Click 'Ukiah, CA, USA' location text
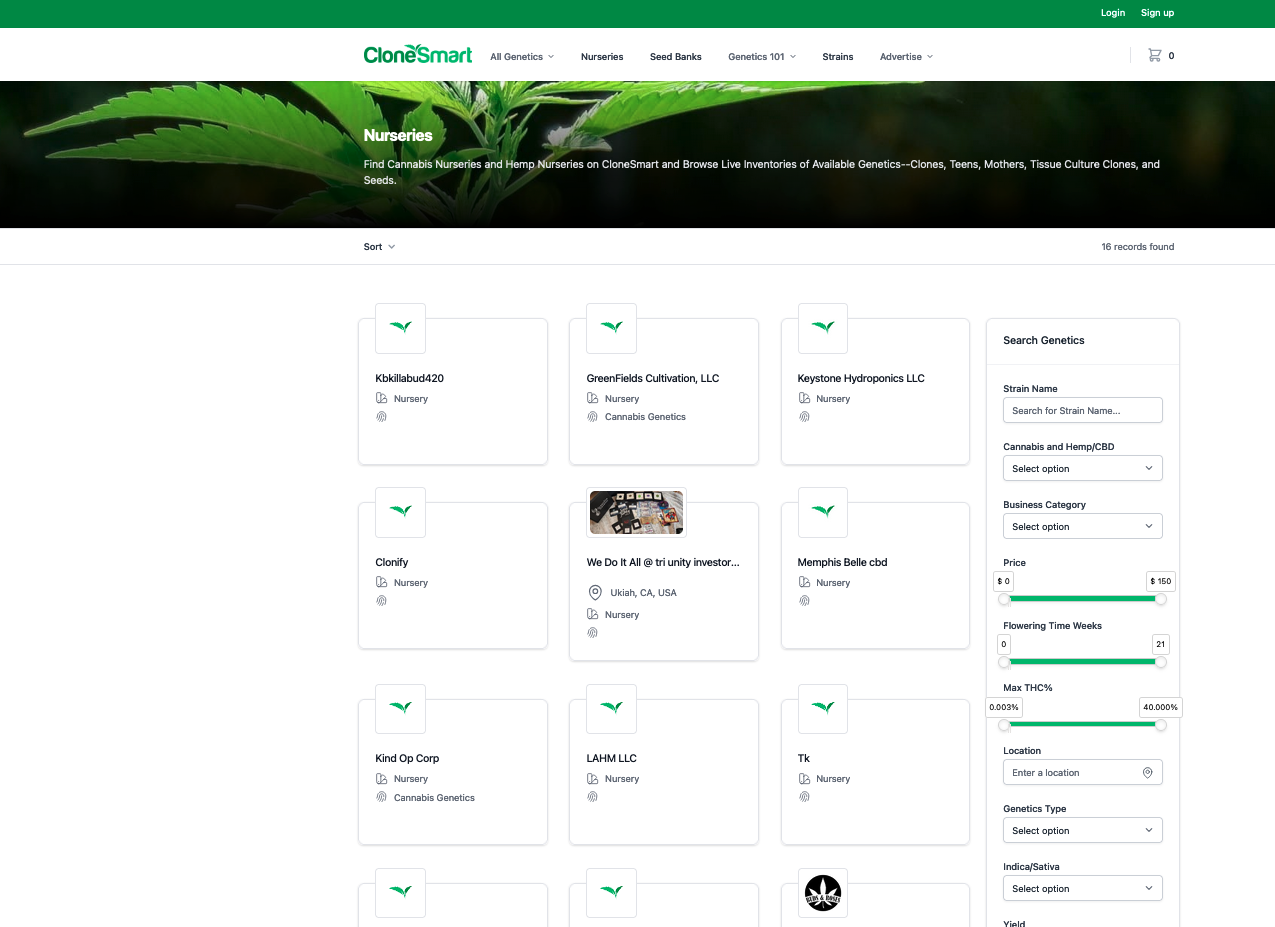 coord(643,593)
